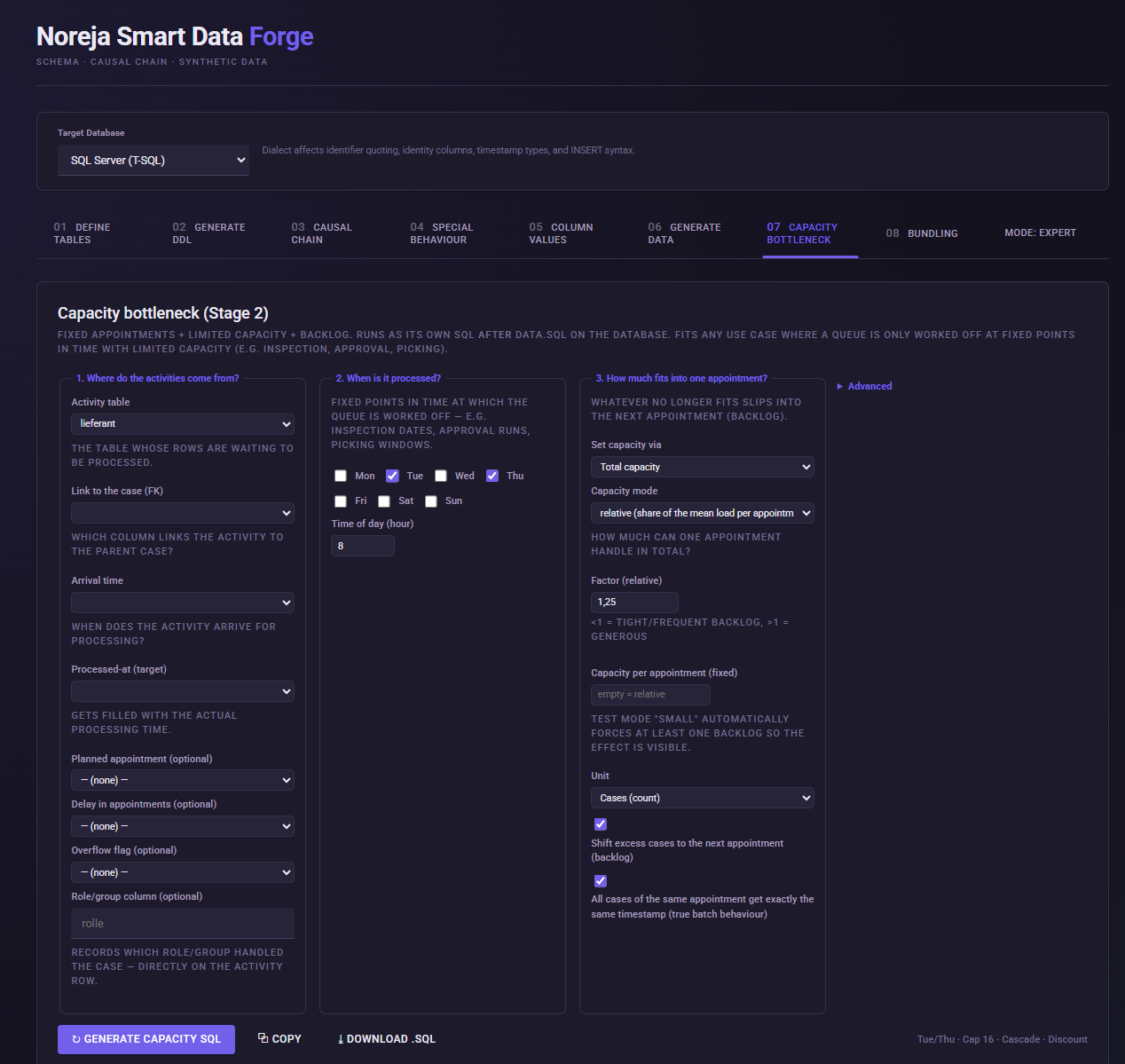The image size is (1125, 1064).
Task: Open the Unit dropdown
Action: (x=703, y=798)
